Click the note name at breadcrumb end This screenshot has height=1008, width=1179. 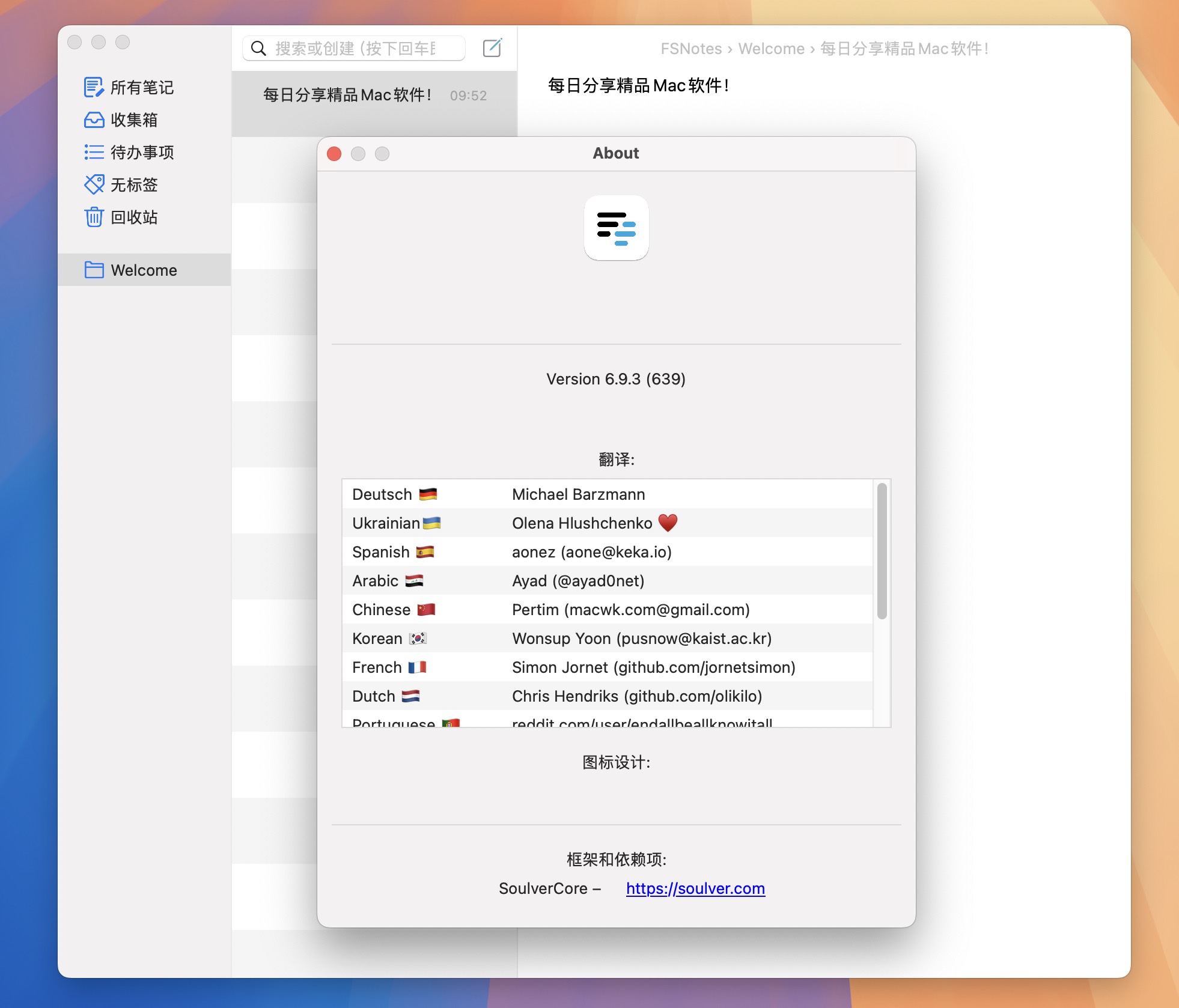[x=904, y=49]
